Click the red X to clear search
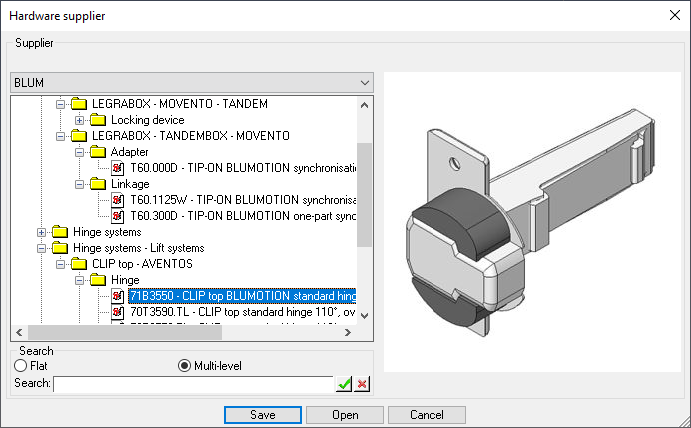 click(x=362, y=384)
